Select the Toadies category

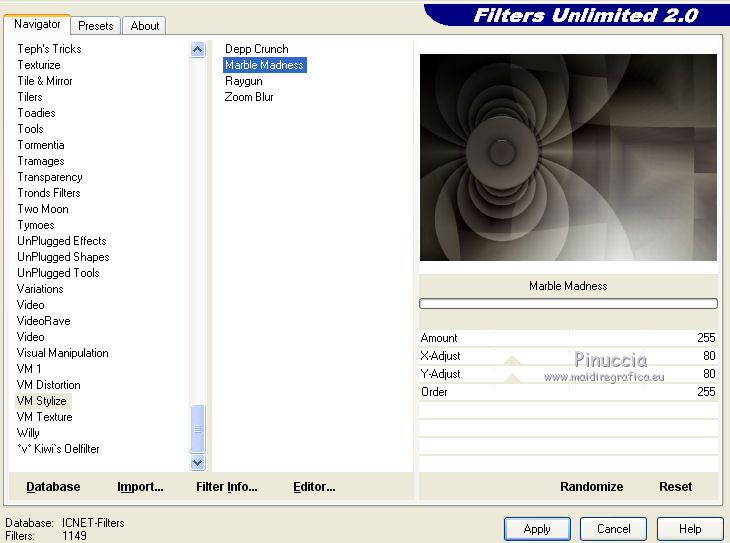click(x=36, y=113)
